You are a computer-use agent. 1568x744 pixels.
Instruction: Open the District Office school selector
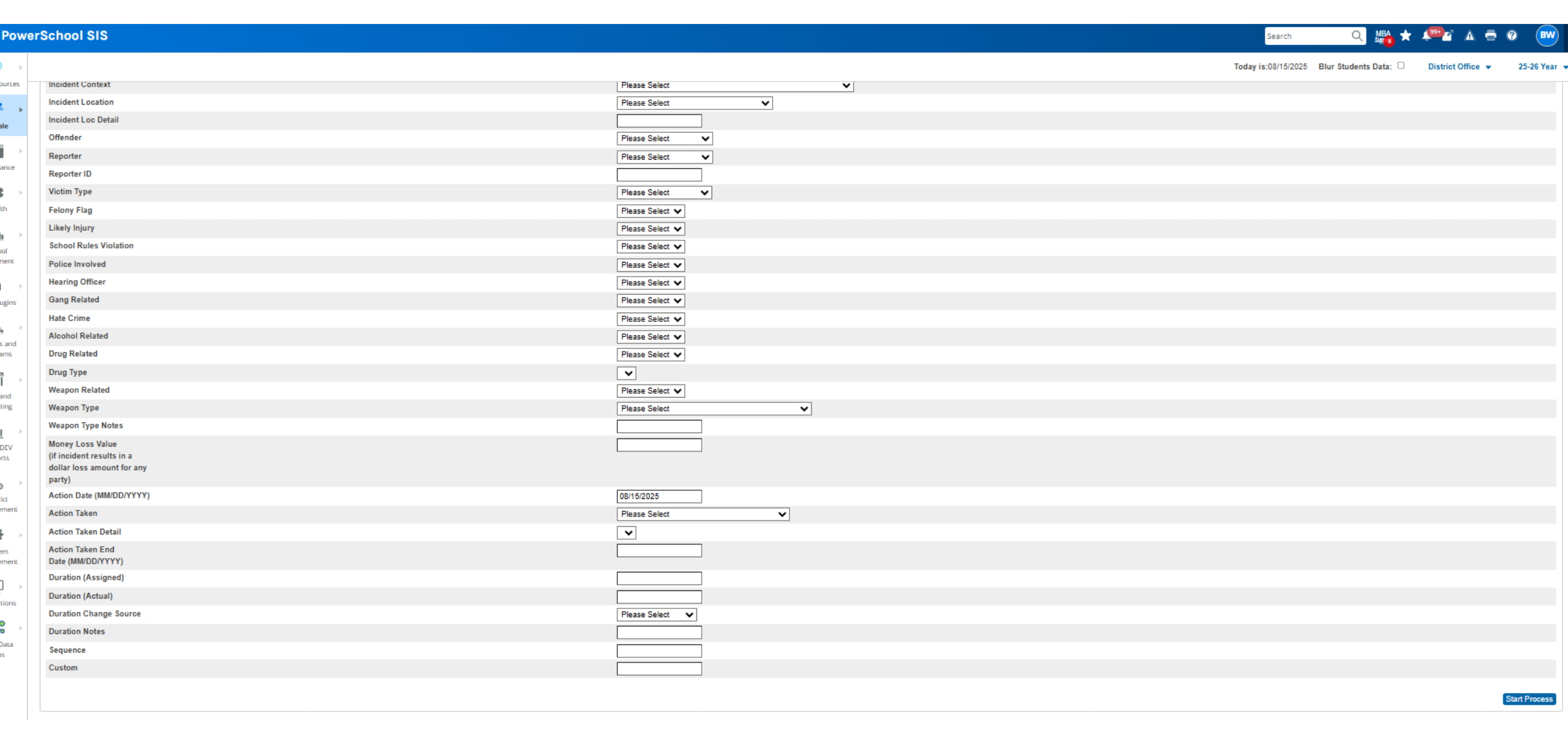pyautogui.click(x=1459, y=66)
